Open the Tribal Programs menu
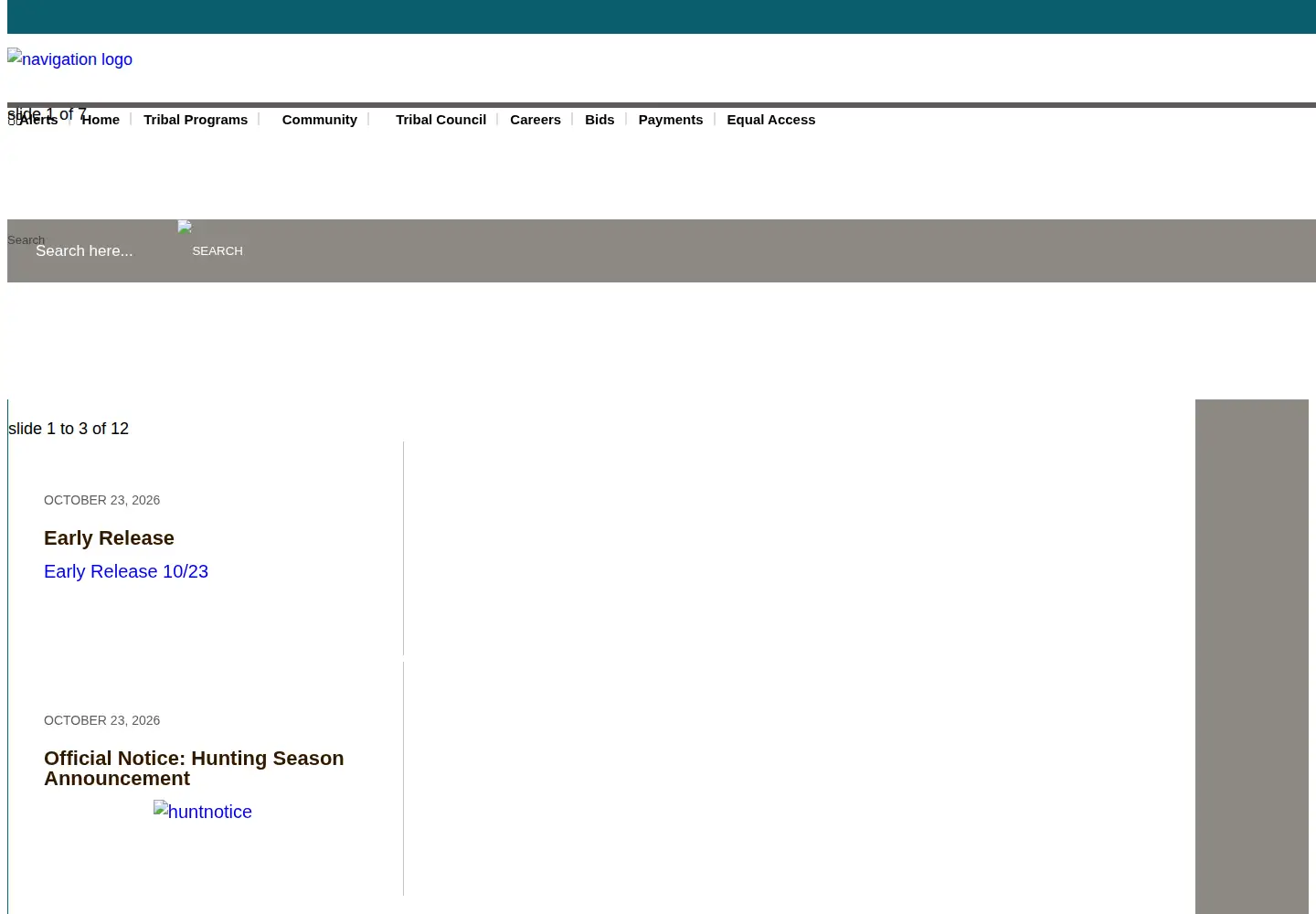The width and height of the screenshot is (1316, 914). tap(196, 120)
